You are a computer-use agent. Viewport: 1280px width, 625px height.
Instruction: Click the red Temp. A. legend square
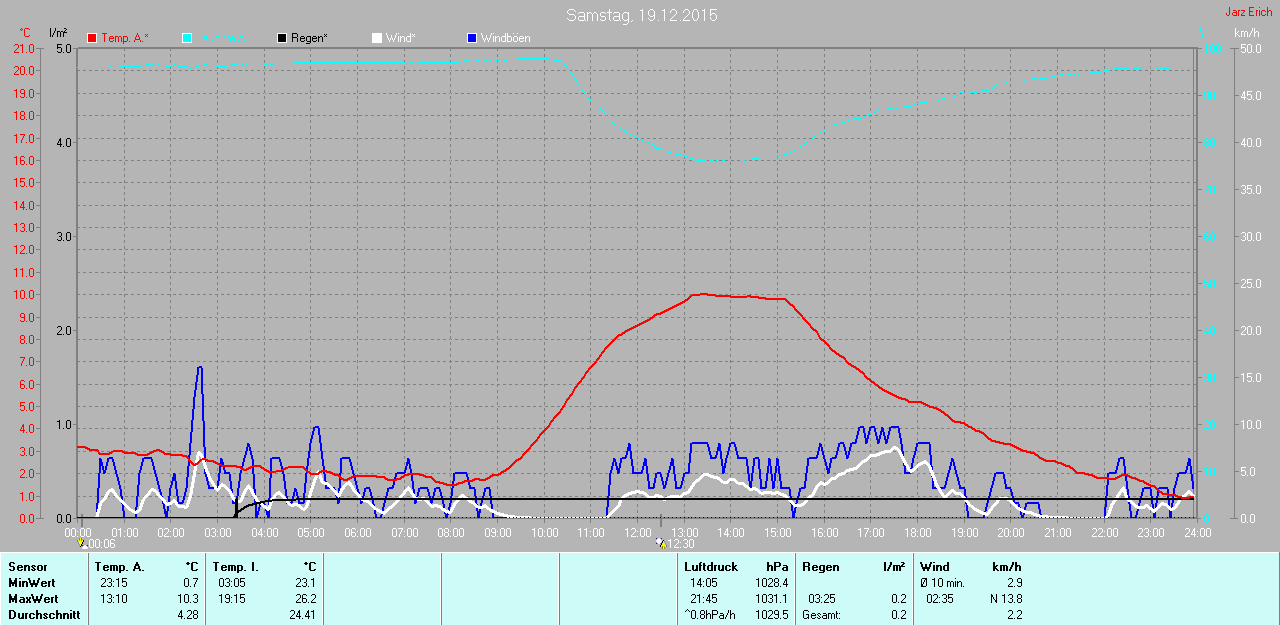pyautogui.click(x=93, y=38)
